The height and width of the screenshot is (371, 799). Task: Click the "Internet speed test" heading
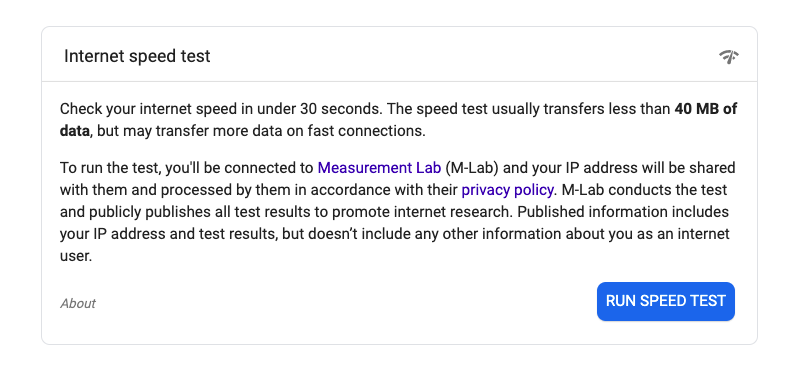pyautogui.click(x=137, y=56)
